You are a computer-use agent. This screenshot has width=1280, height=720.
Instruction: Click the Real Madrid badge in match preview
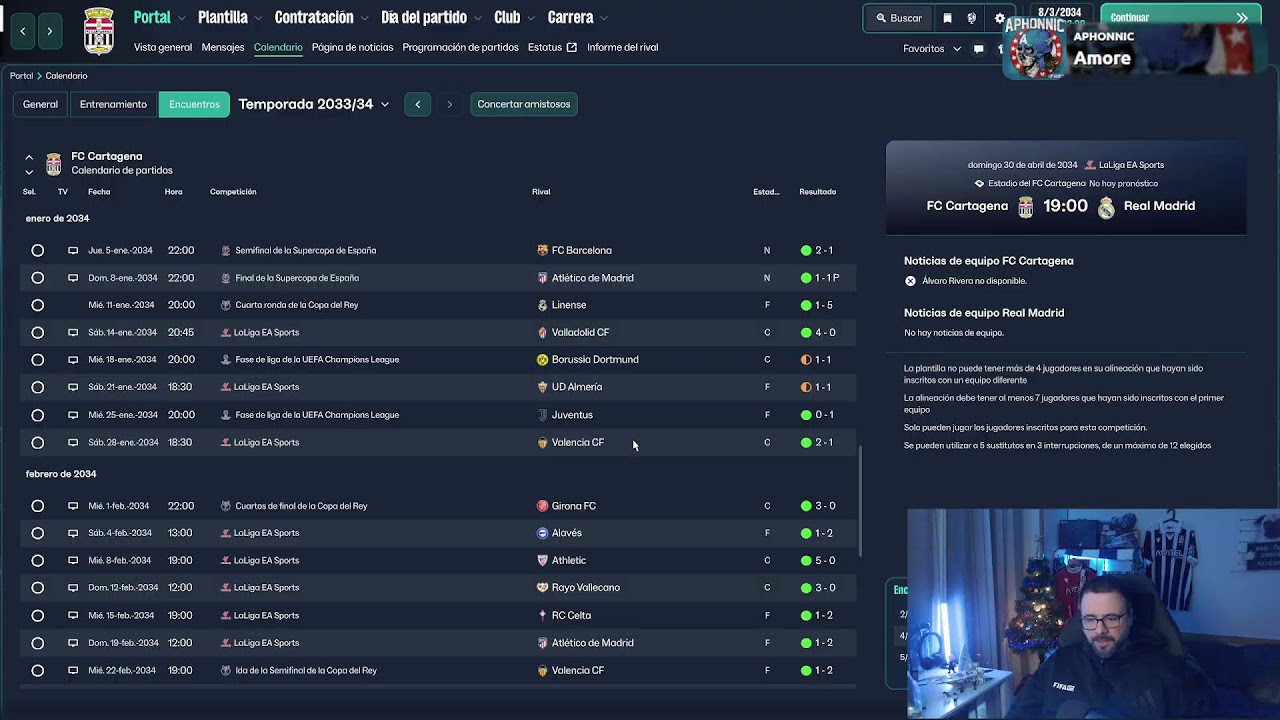[1106, 207]
